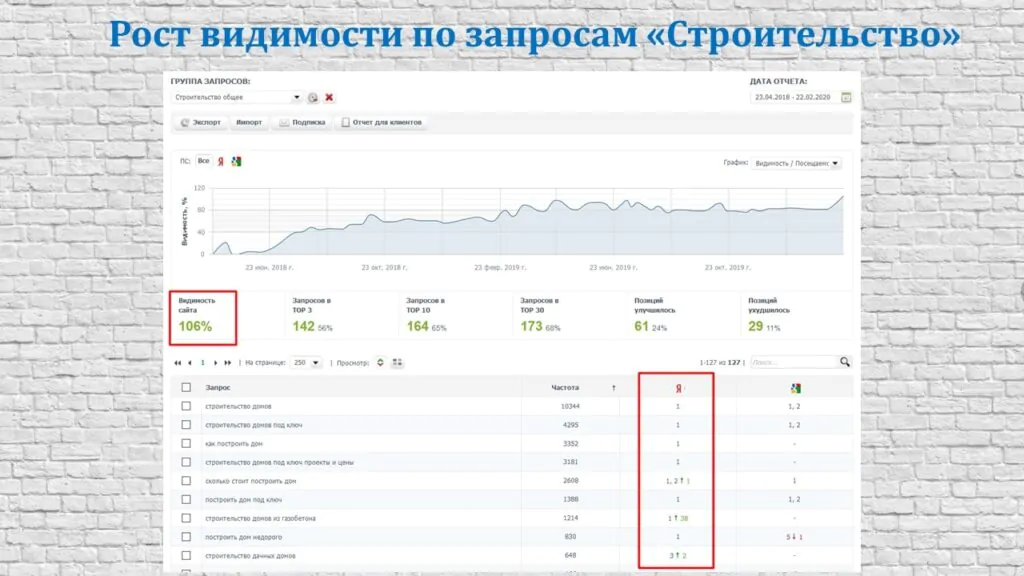This screenshot has width=1024, height=576.
Task: Open 'Отчет для клиентов' button
Action: [382, 122]
